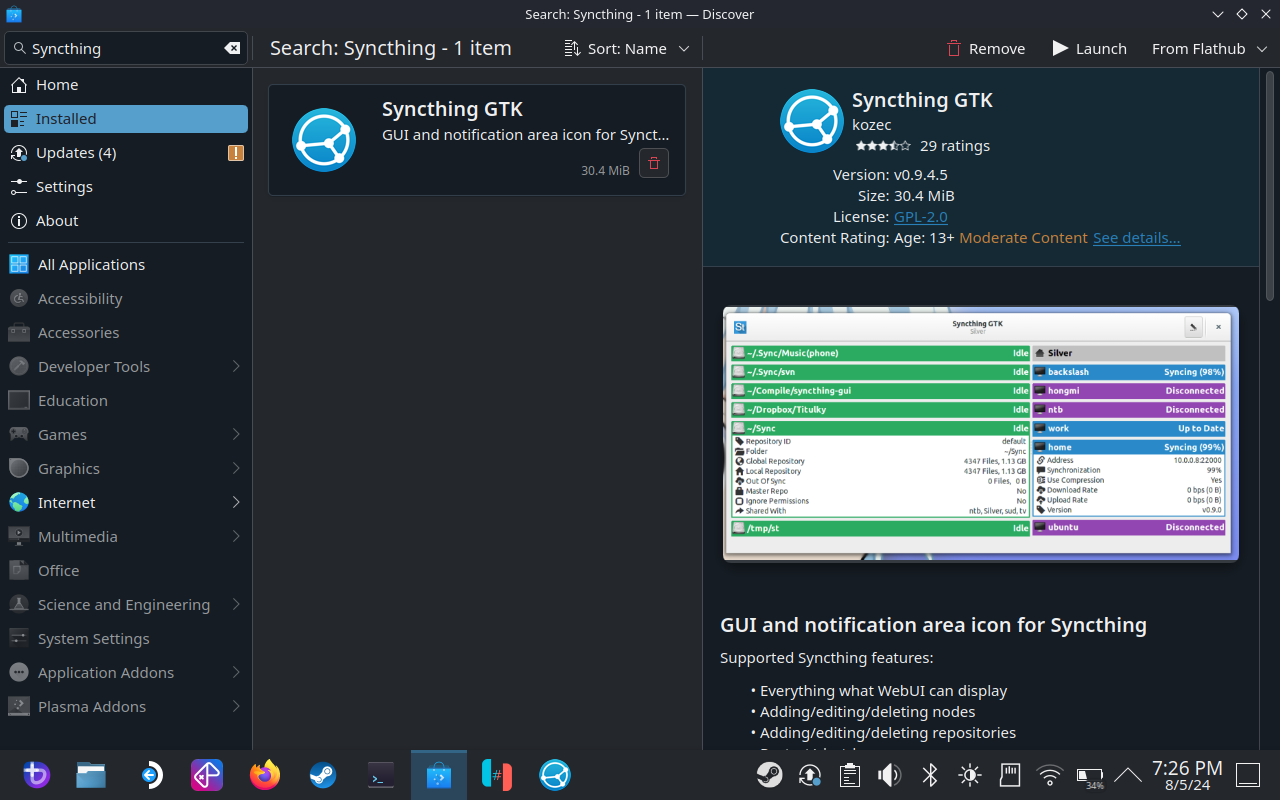The height and width of the screenshot is (800, 1280).
Task: Open Bluetooth settings in system tray
Action: point(930,775)
